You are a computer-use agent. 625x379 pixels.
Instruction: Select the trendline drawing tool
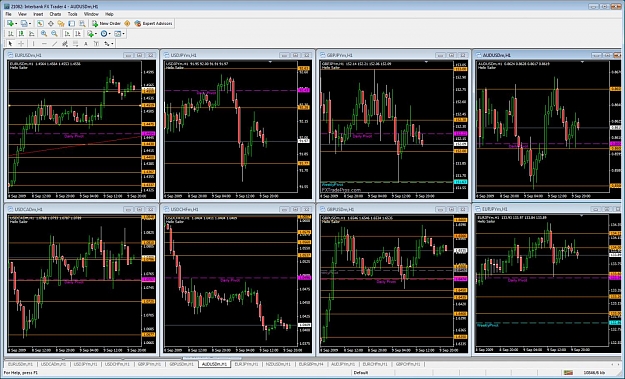coord(55,44)
